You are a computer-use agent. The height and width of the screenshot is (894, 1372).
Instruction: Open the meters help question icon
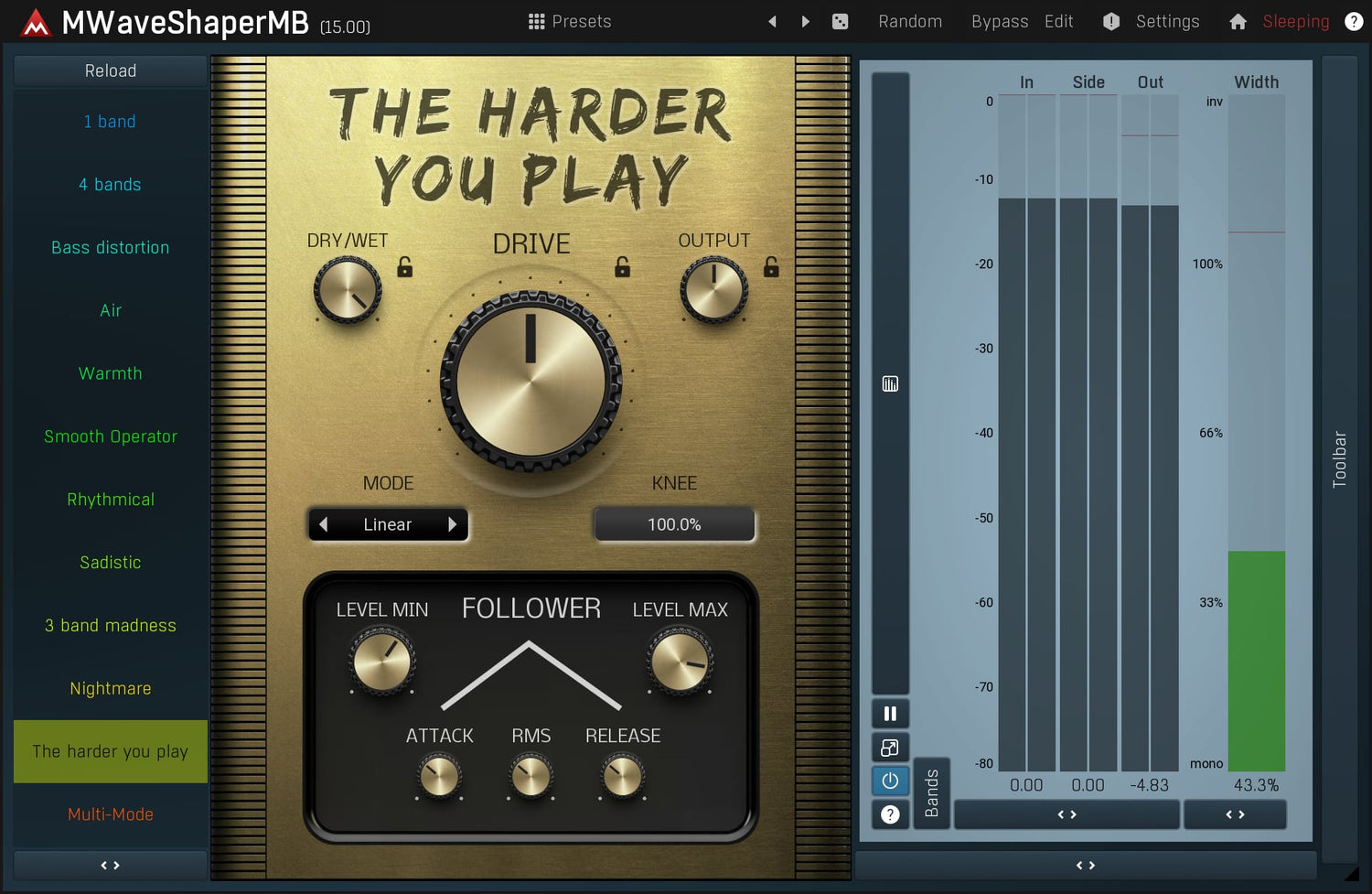pyautogui.click(x=890, y=814)
